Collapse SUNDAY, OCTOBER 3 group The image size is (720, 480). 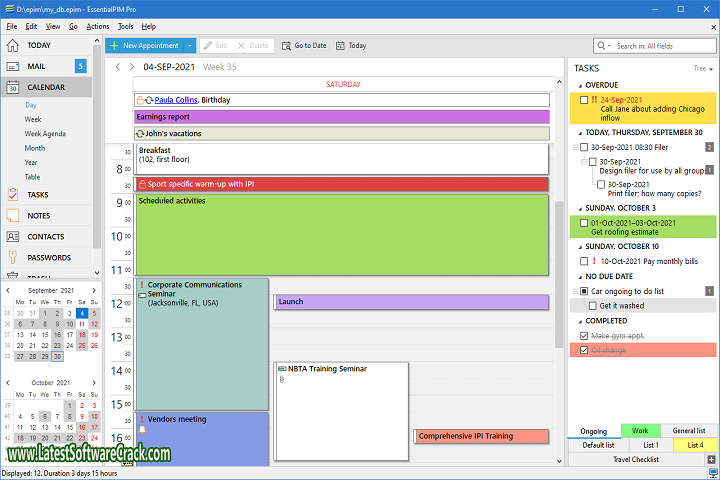click(x=580, y=209)
